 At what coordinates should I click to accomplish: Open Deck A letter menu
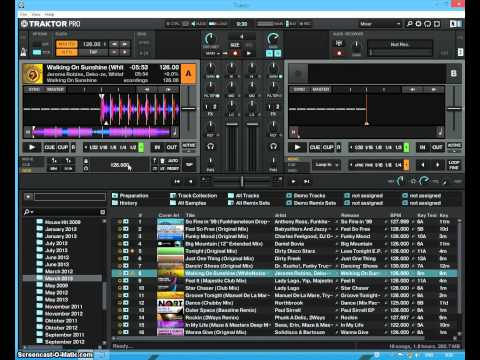tap(188, 74)
